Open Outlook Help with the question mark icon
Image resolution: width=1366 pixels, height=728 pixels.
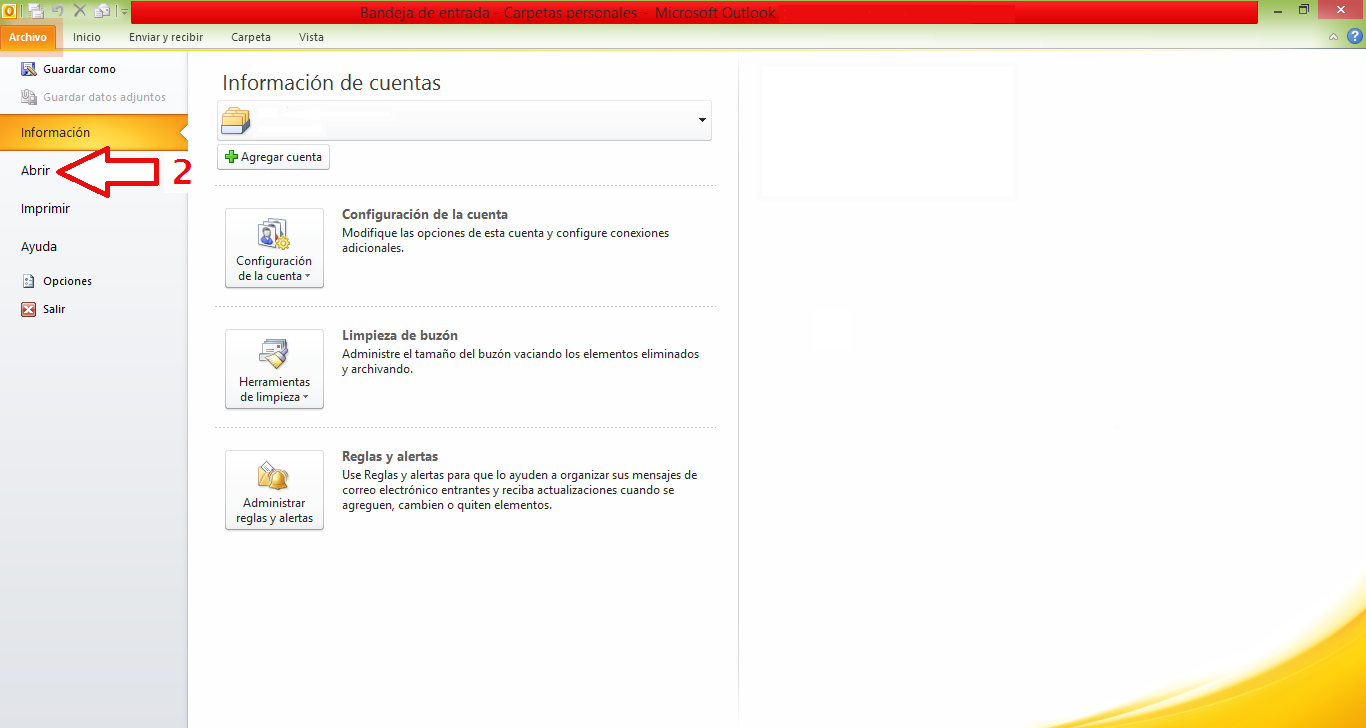click(x=1353, y=37)
